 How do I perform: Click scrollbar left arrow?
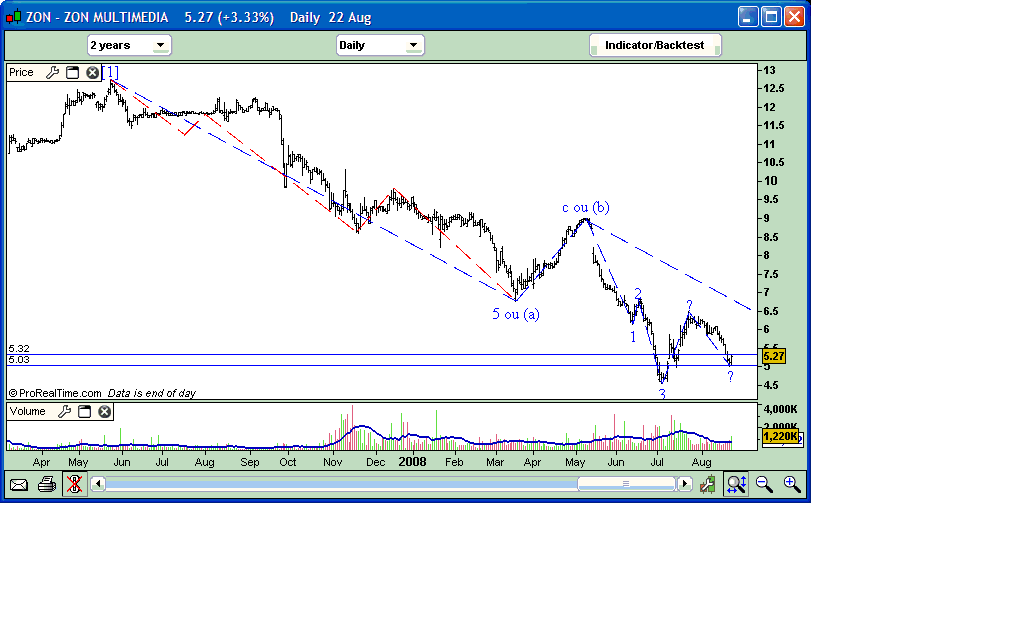click(x=98, y=484)
